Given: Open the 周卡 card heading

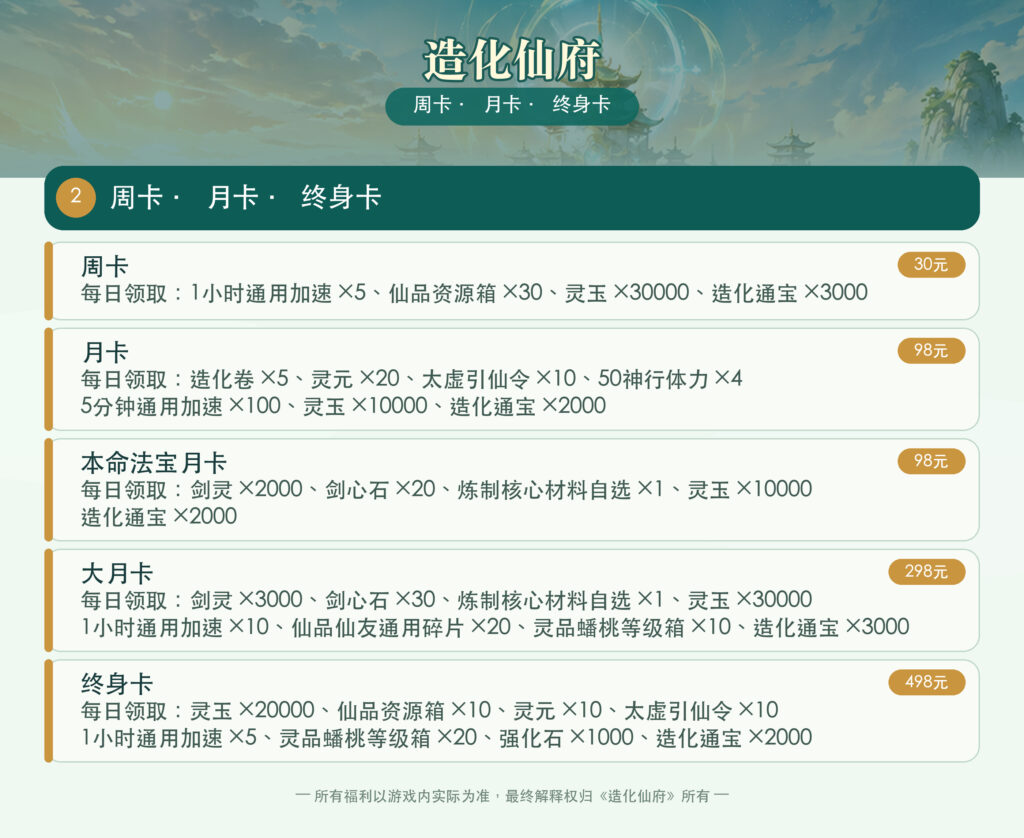Looking at the screenshot, I should (104, 266).
